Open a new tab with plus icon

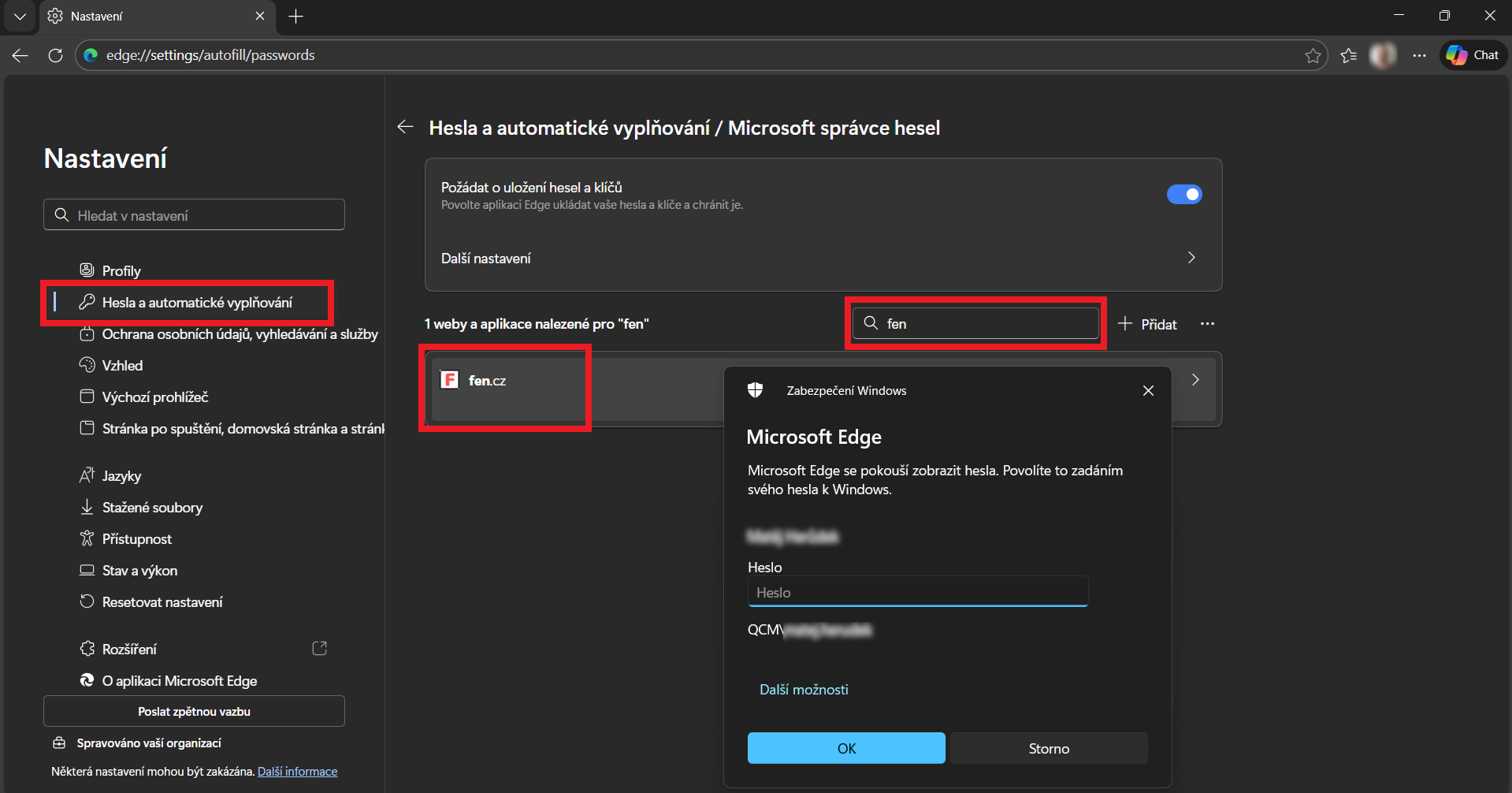click(296, 17)
